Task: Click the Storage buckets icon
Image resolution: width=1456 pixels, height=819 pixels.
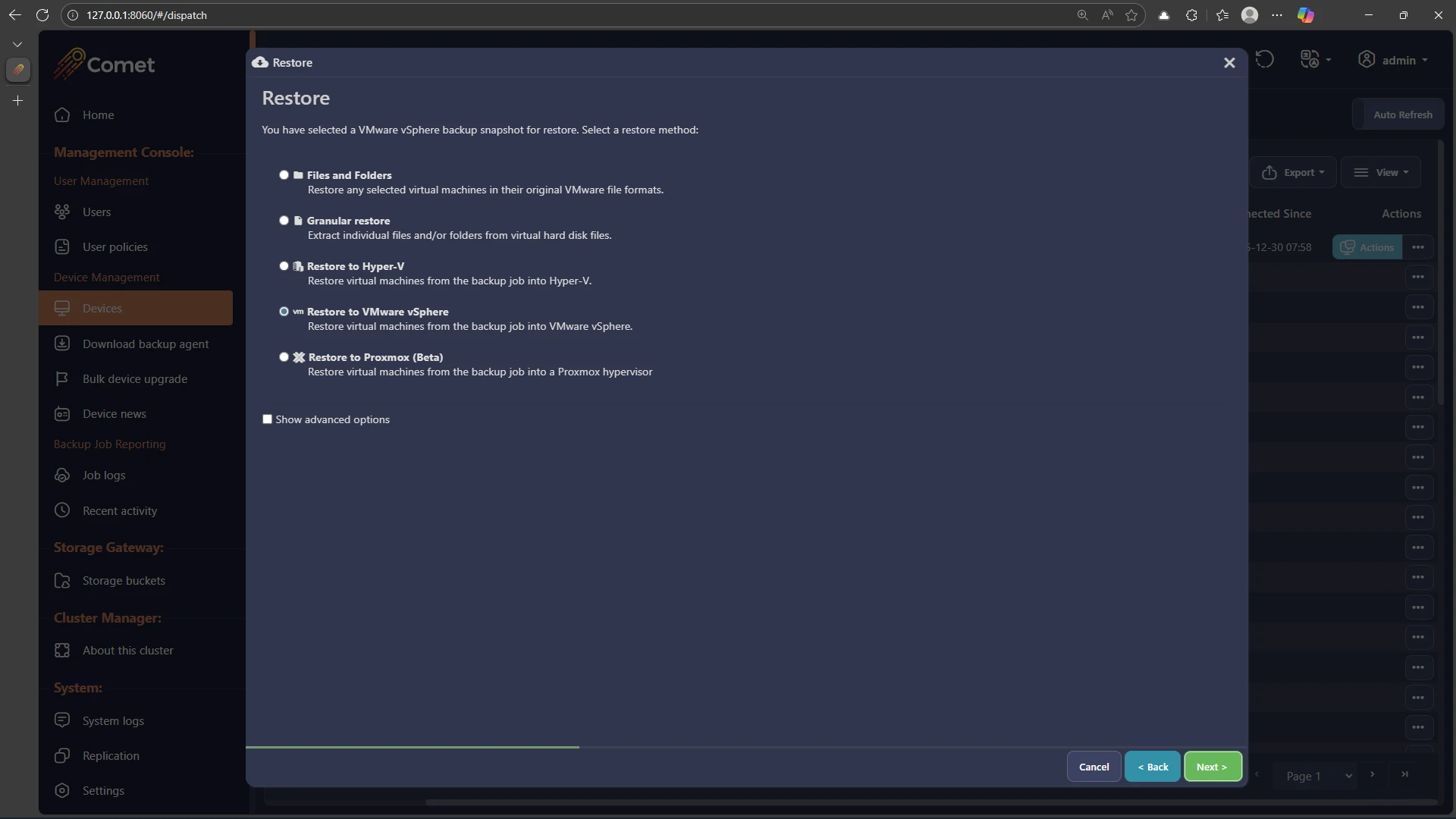Action: coord(62,581)
